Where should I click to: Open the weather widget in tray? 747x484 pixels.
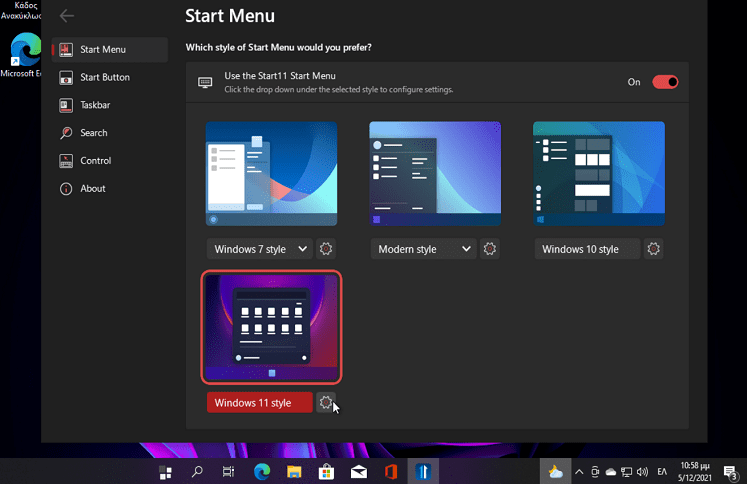pyautogui.click(x=555, y=472)
